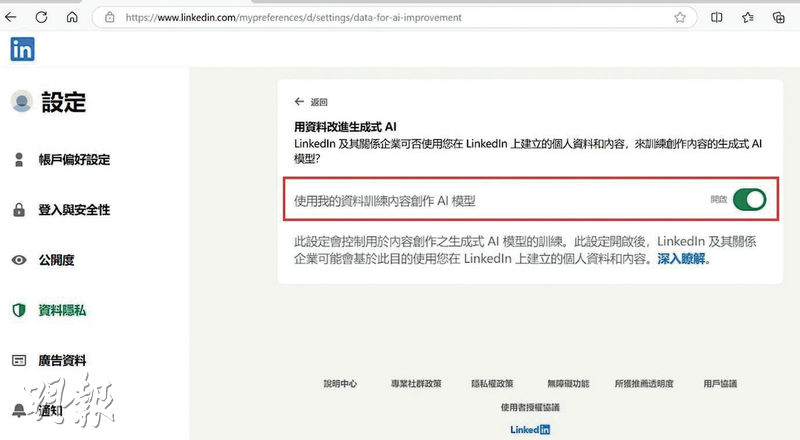The height and width of the screenshot is (440, 800).
Task: Open the 隱私權政策 footer link
Action: (x=492, y=383)
